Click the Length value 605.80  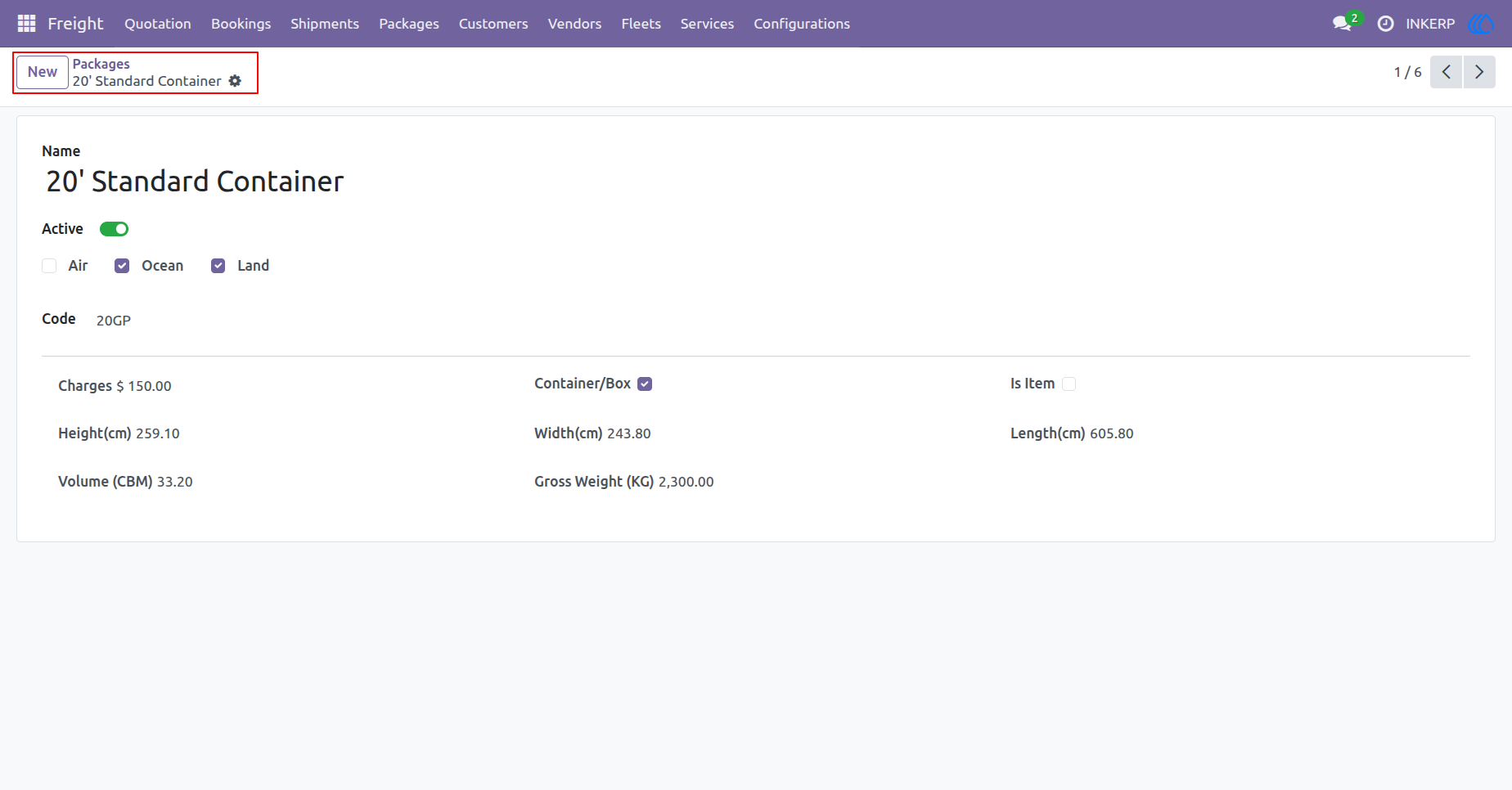click(x=1112, y=433)
